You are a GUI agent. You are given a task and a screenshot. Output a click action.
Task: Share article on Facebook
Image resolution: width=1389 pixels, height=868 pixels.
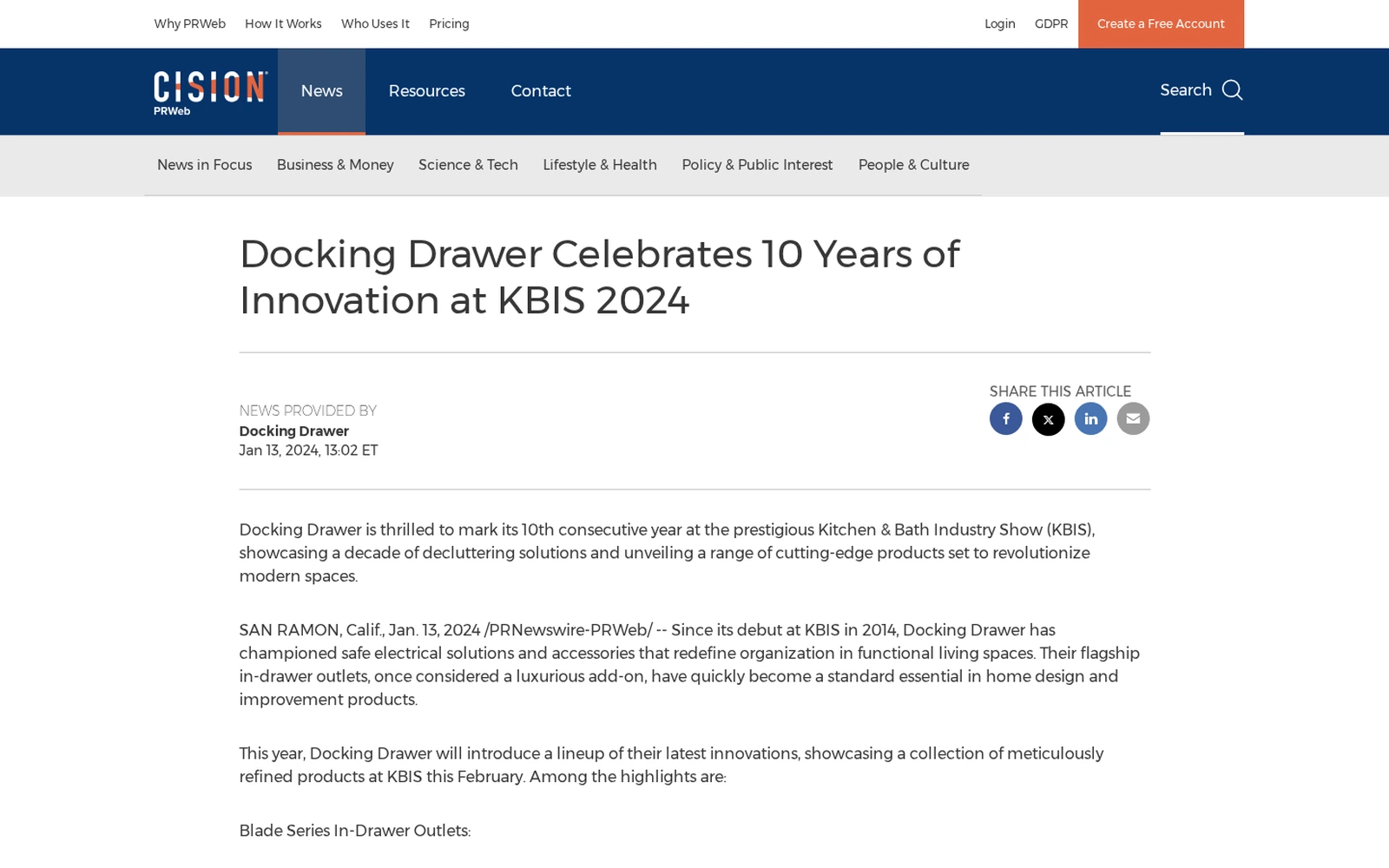[x=1005, y=418]
